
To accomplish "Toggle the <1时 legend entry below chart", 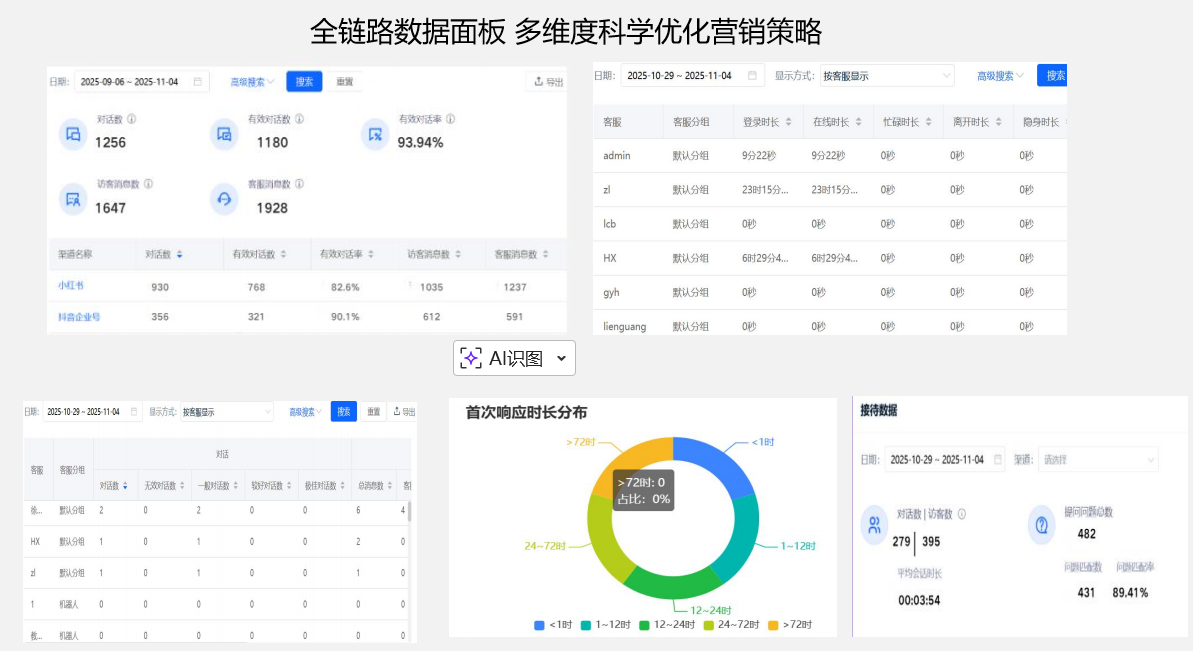I will (x=553, y=624).
